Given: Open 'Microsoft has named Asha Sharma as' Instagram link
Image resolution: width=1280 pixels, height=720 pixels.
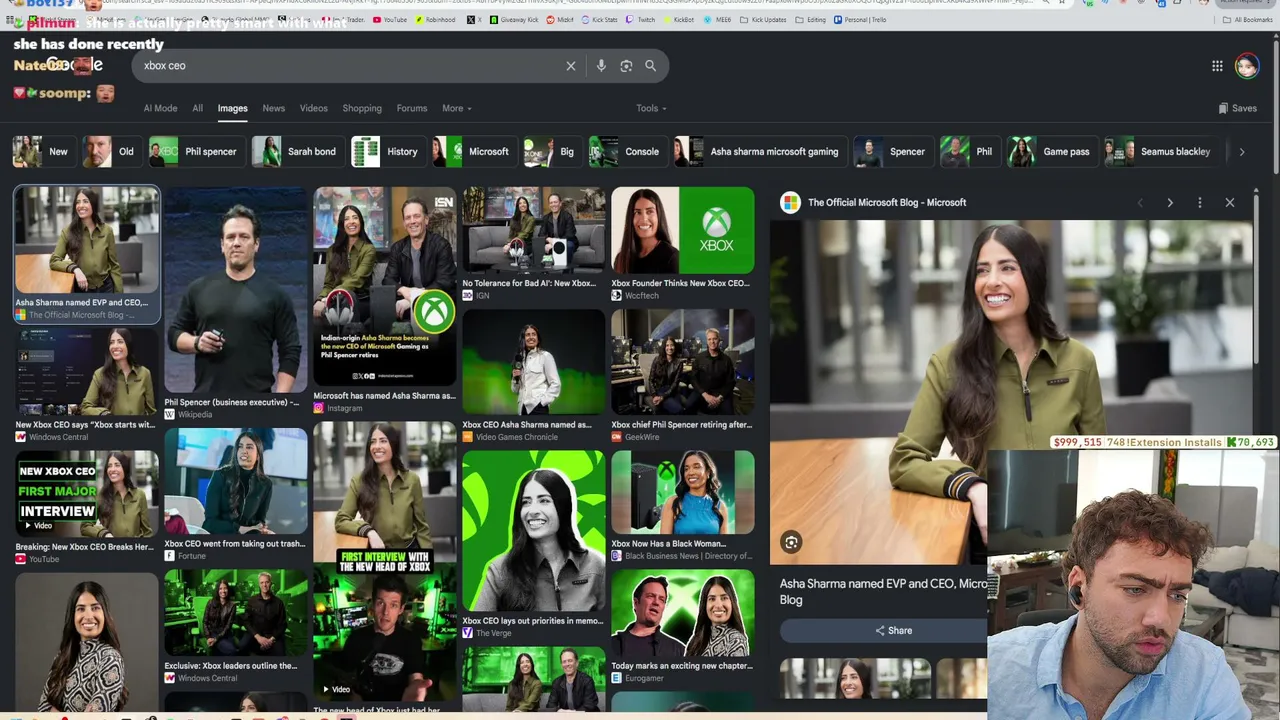Looking at the screenshot, I should pyautogui.click(x=385, y=396).
